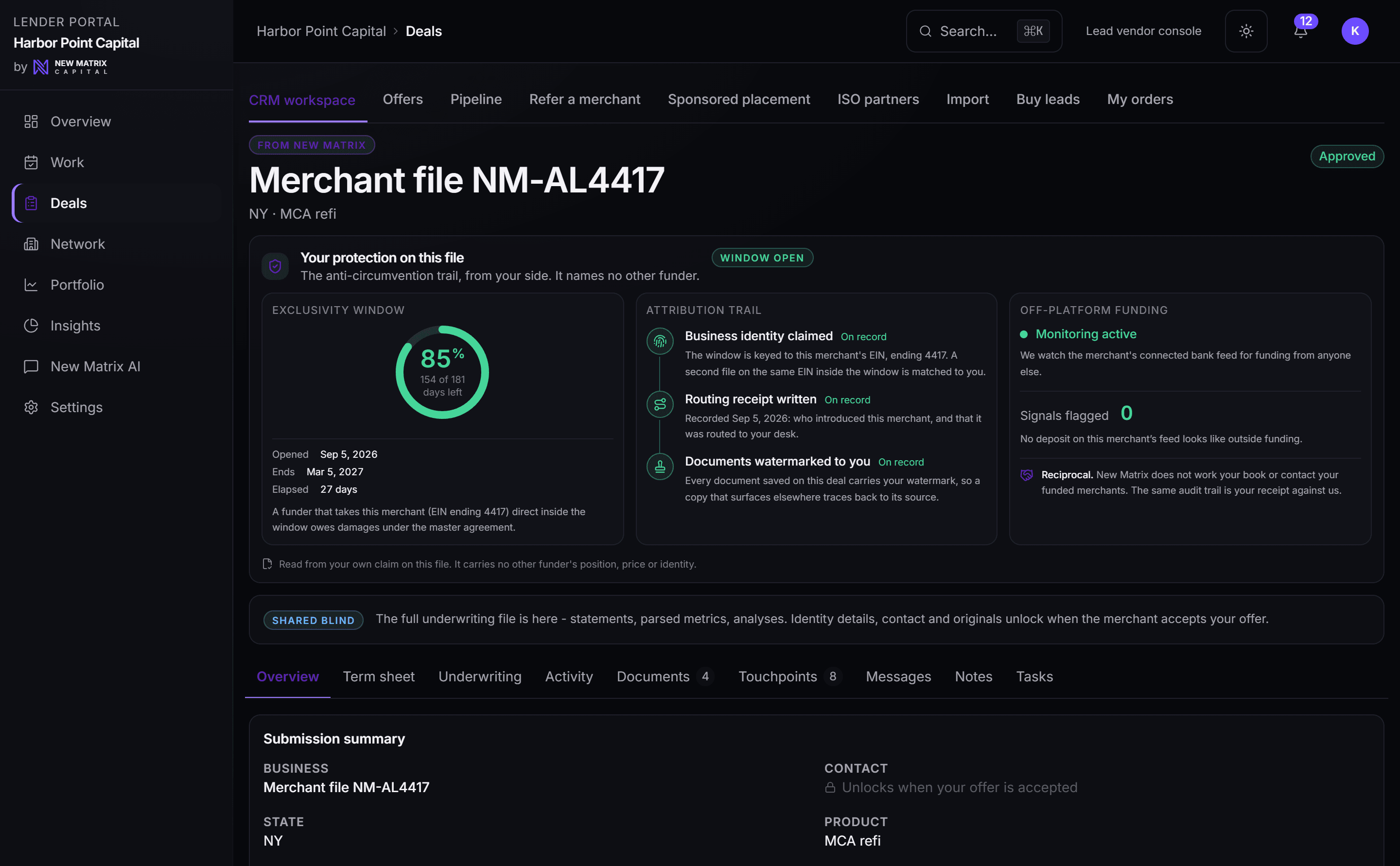Open Touchpoints tab with 8 badge

(790, 676)
